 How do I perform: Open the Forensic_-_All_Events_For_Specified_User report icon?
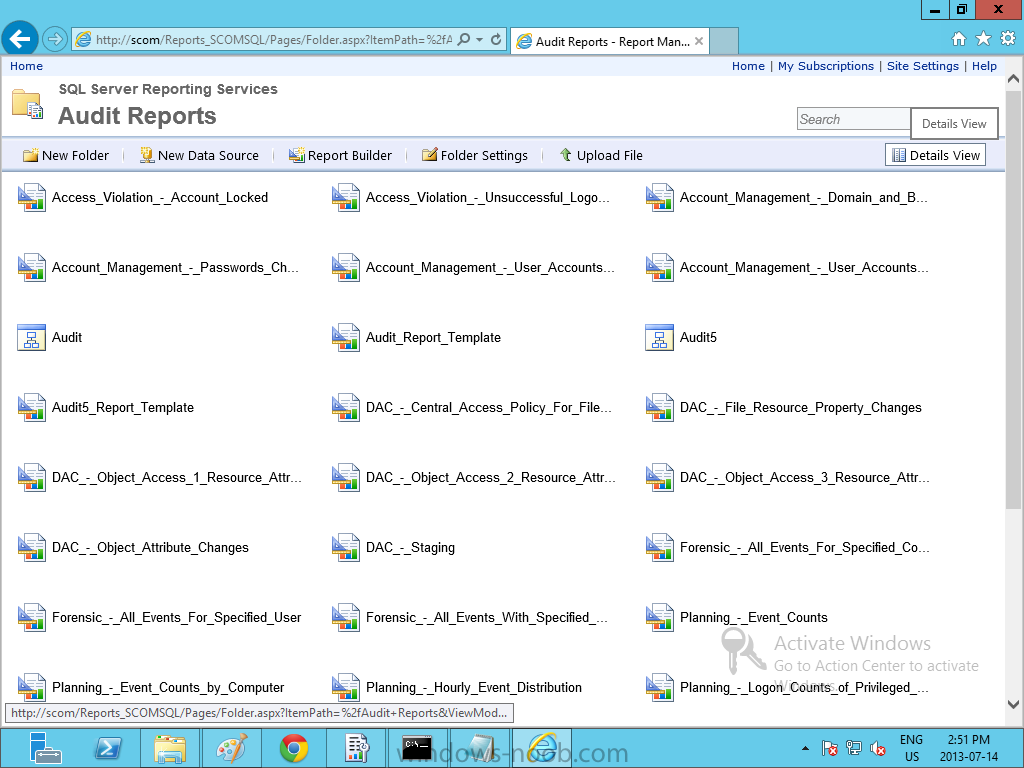(x=31, y=618)
